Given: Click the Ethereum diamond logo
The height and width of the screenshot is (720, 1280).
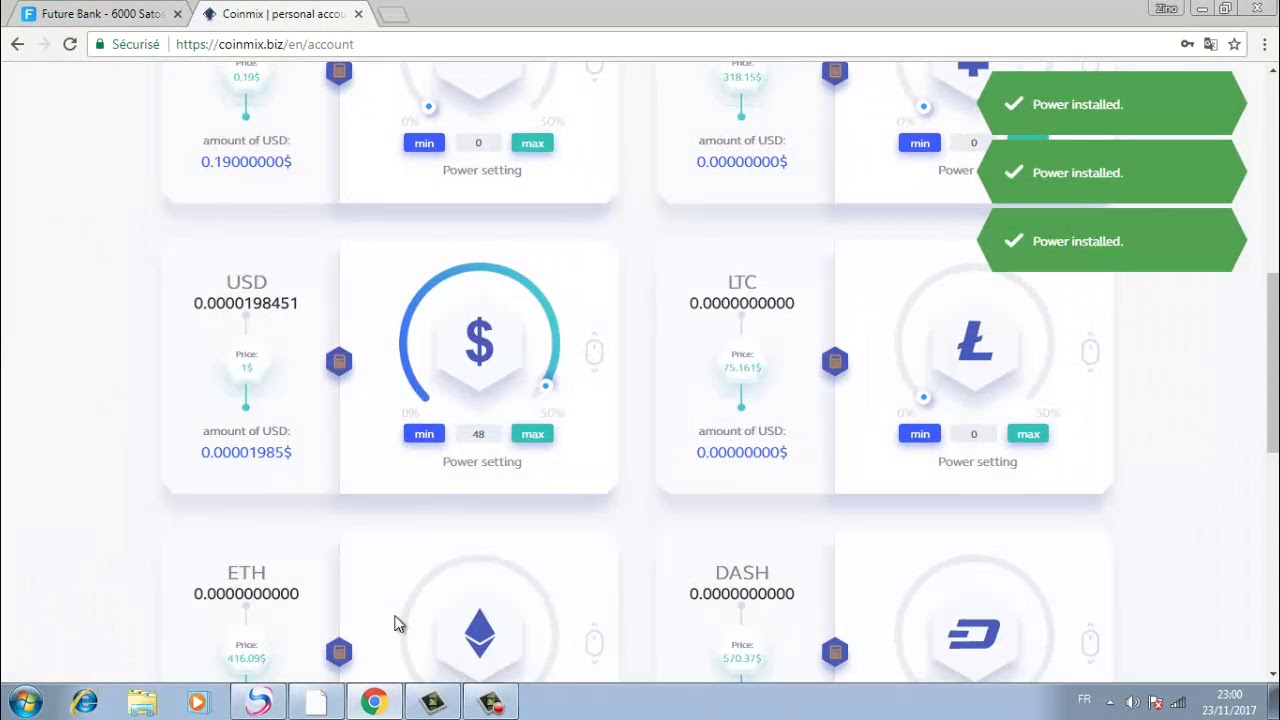Looking at the screenshot, I should (480, 634).
